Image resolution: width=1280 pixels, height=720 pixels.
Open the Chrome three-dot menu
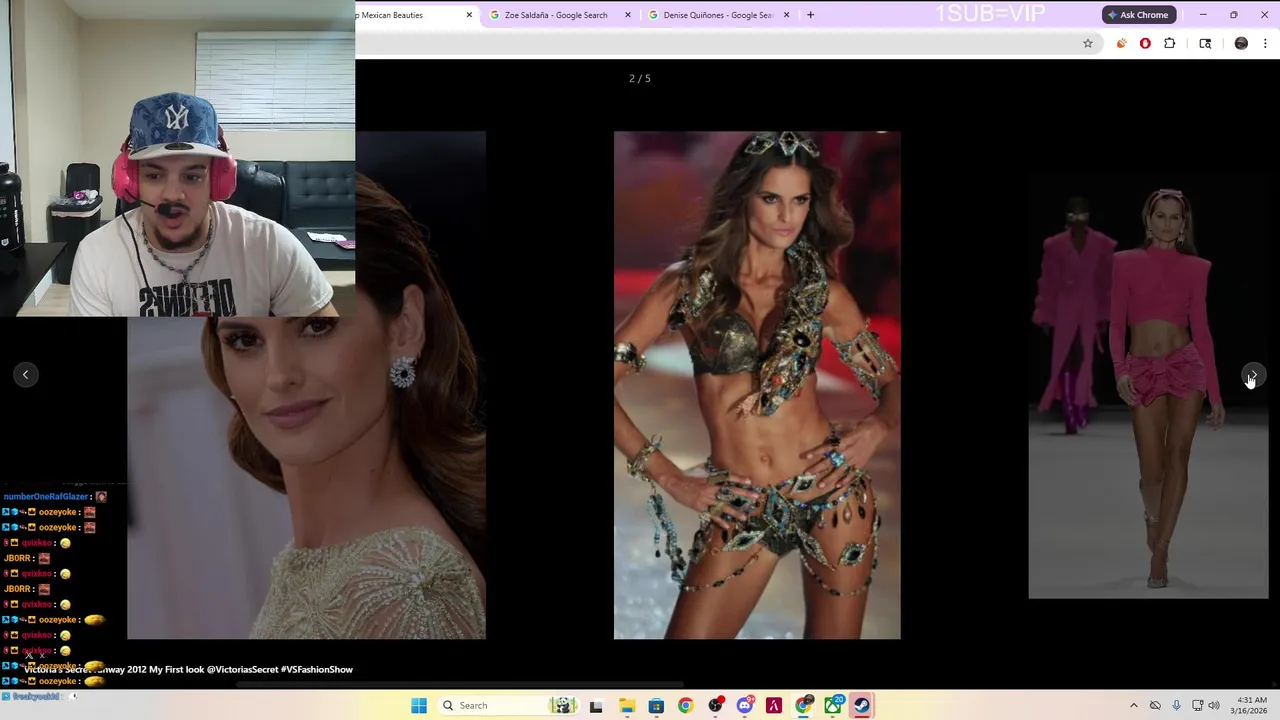1265,43
